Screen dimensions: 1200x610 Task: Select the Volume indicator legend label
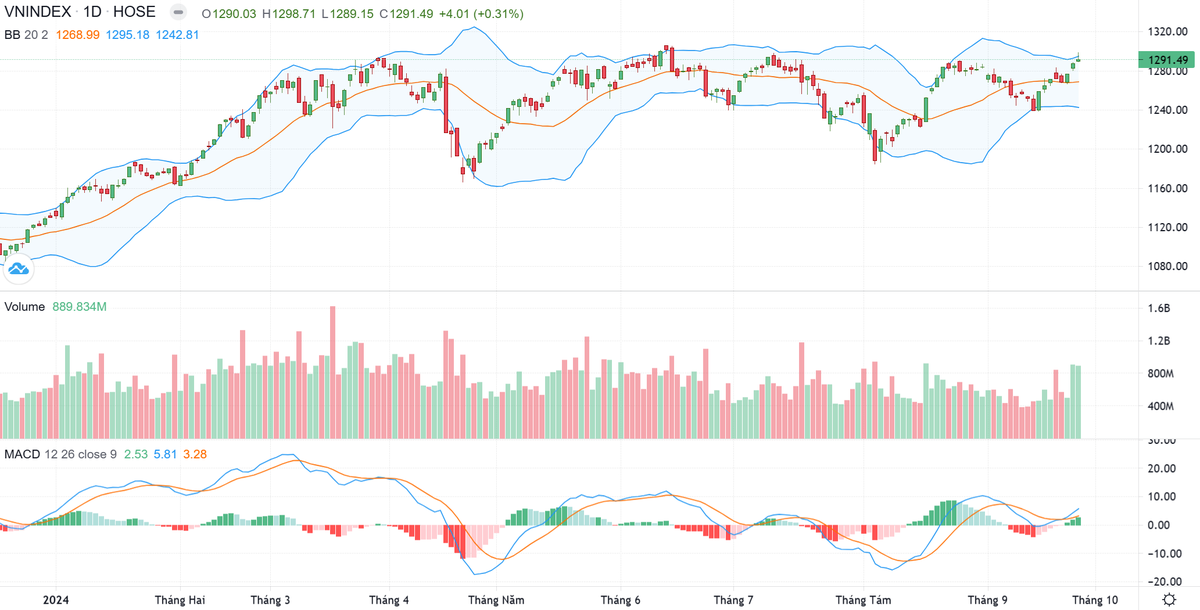click(x=26, y=307)
